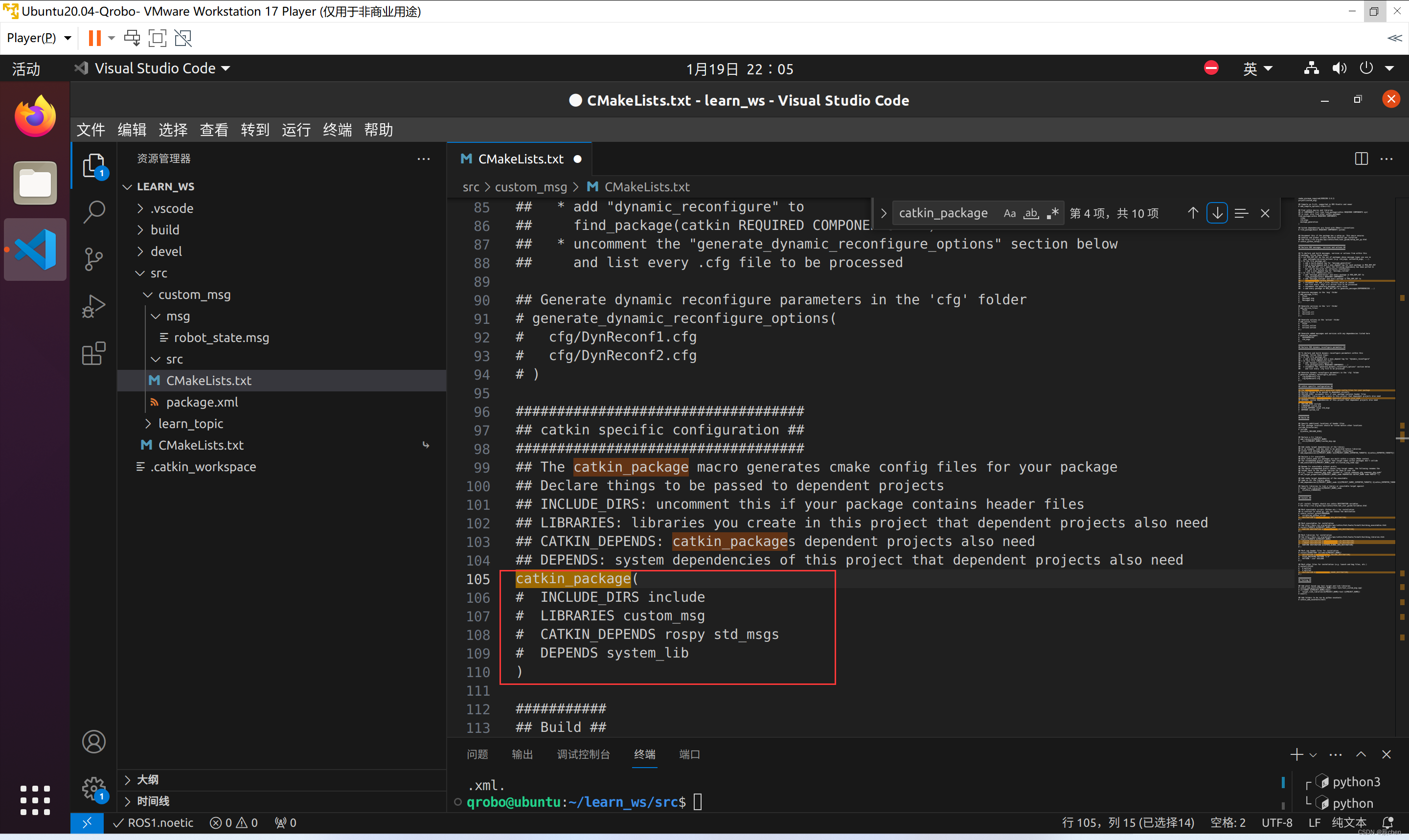Open Explorer views and more actions menu

click(x=423, y=159)
